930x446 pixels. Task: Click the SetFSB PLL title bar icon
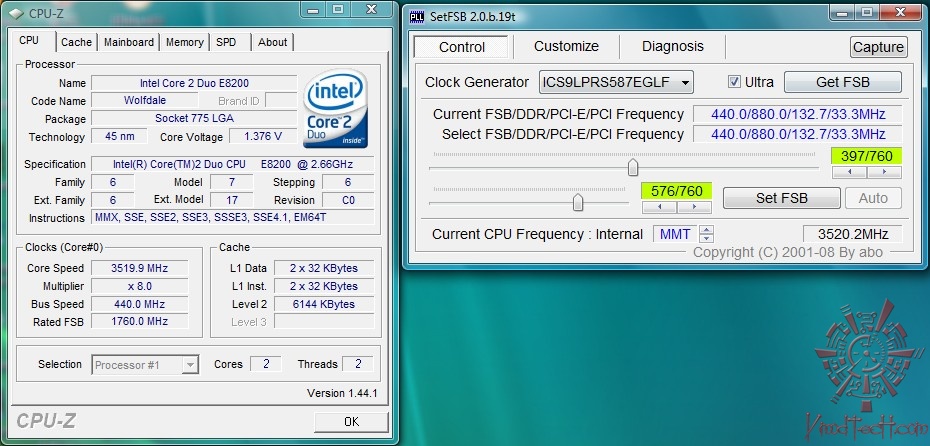417,17
